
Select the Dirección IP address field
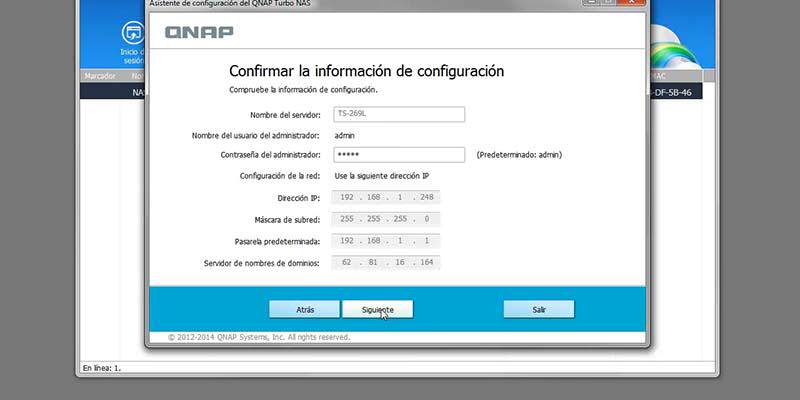[x=386, y=197]
